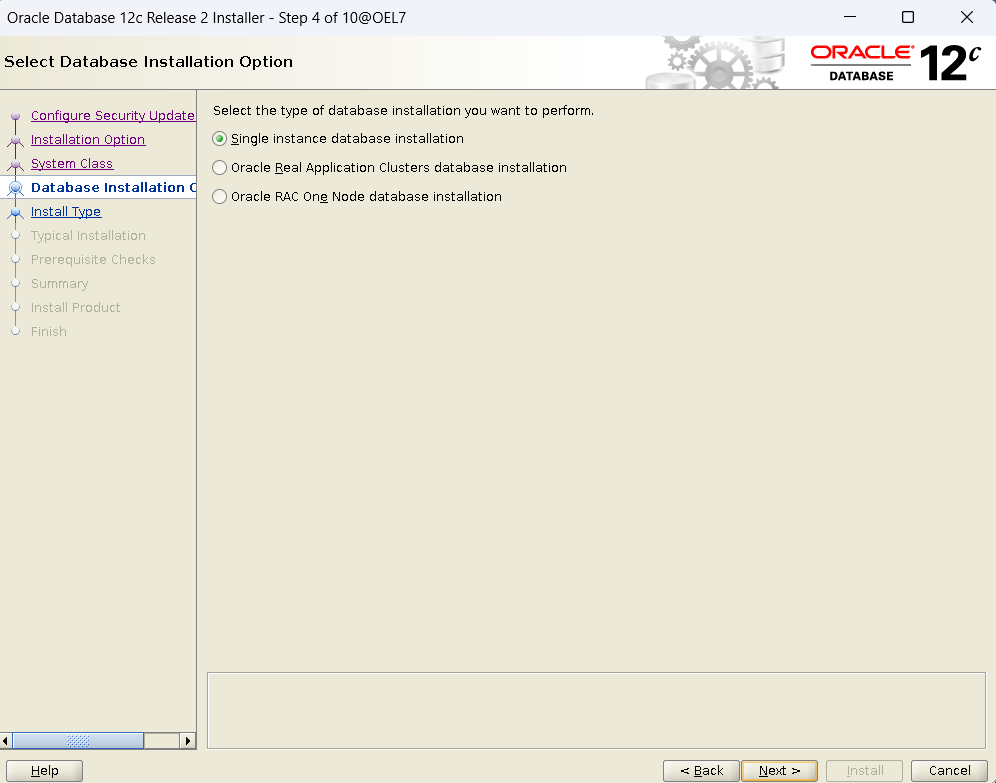Viewport: 996px width, 783px height.
Task: Click the Database Installation Option step node icon
Action: pos(16,188)
